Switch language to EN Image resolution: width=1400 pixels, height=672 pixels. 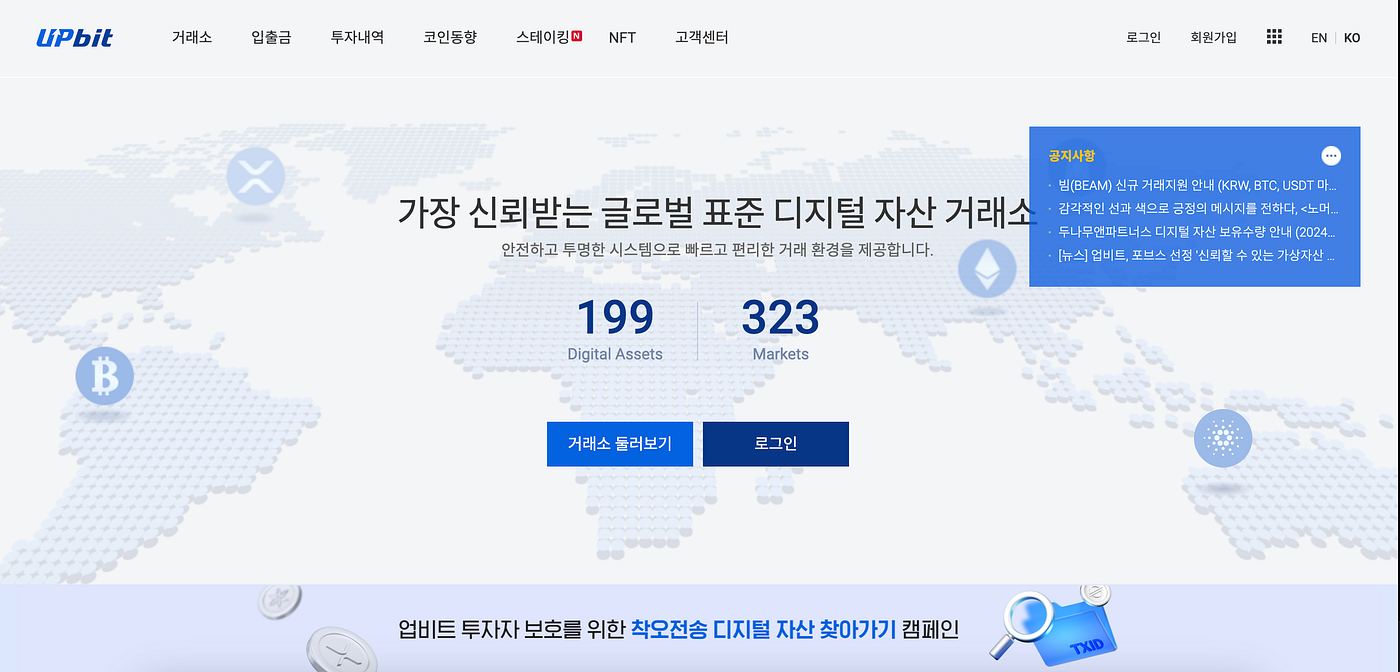tap(1319, 38)
